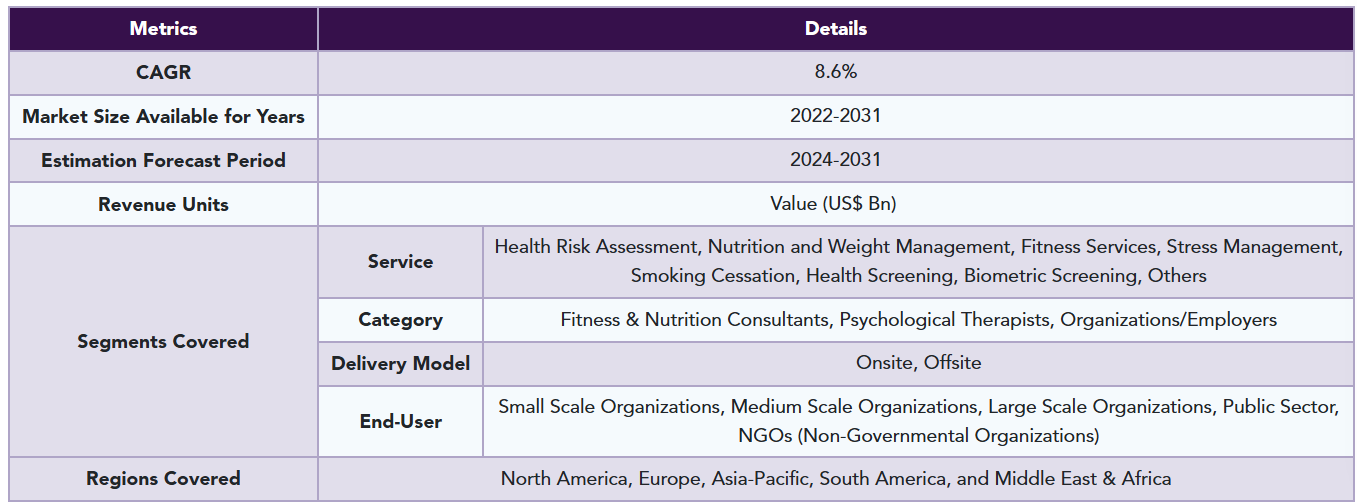The image size is (1357, 504).
Task: Select the Segments Covered cell
Action: (x=163, y=342)
